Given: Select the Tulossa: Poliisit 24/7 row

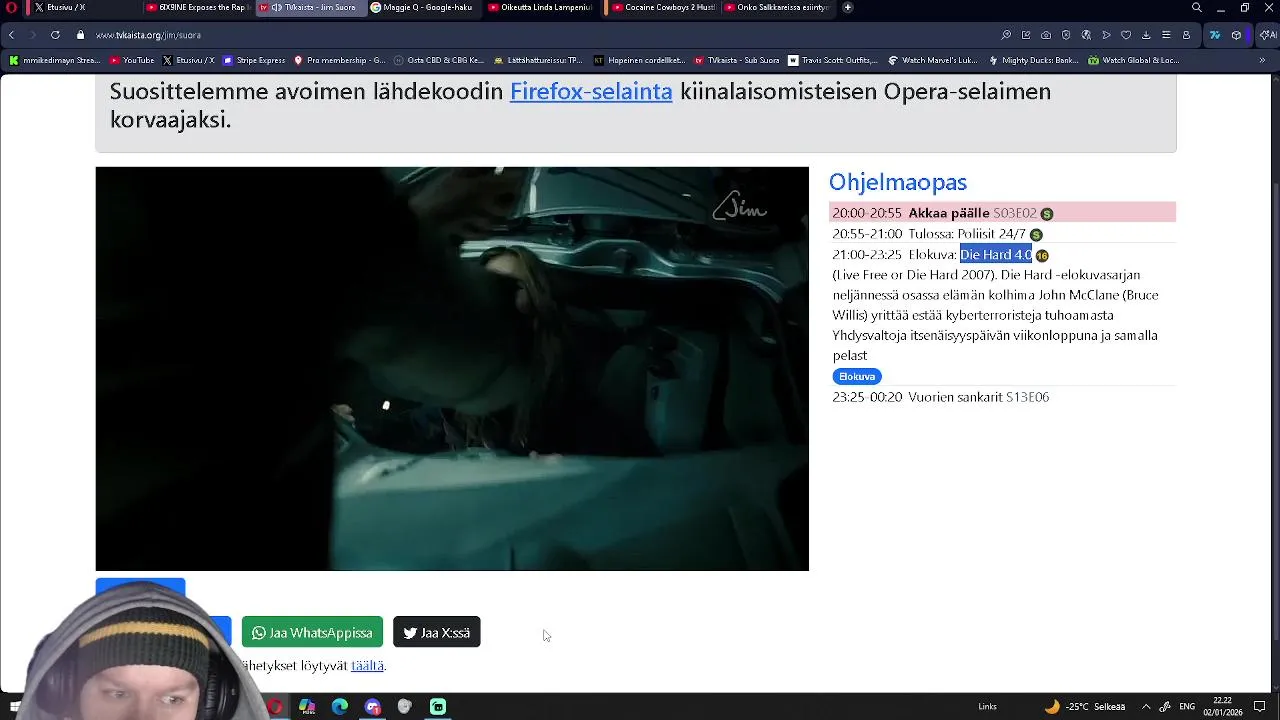Looking at the screenshot, I should tap(1002, 234).
